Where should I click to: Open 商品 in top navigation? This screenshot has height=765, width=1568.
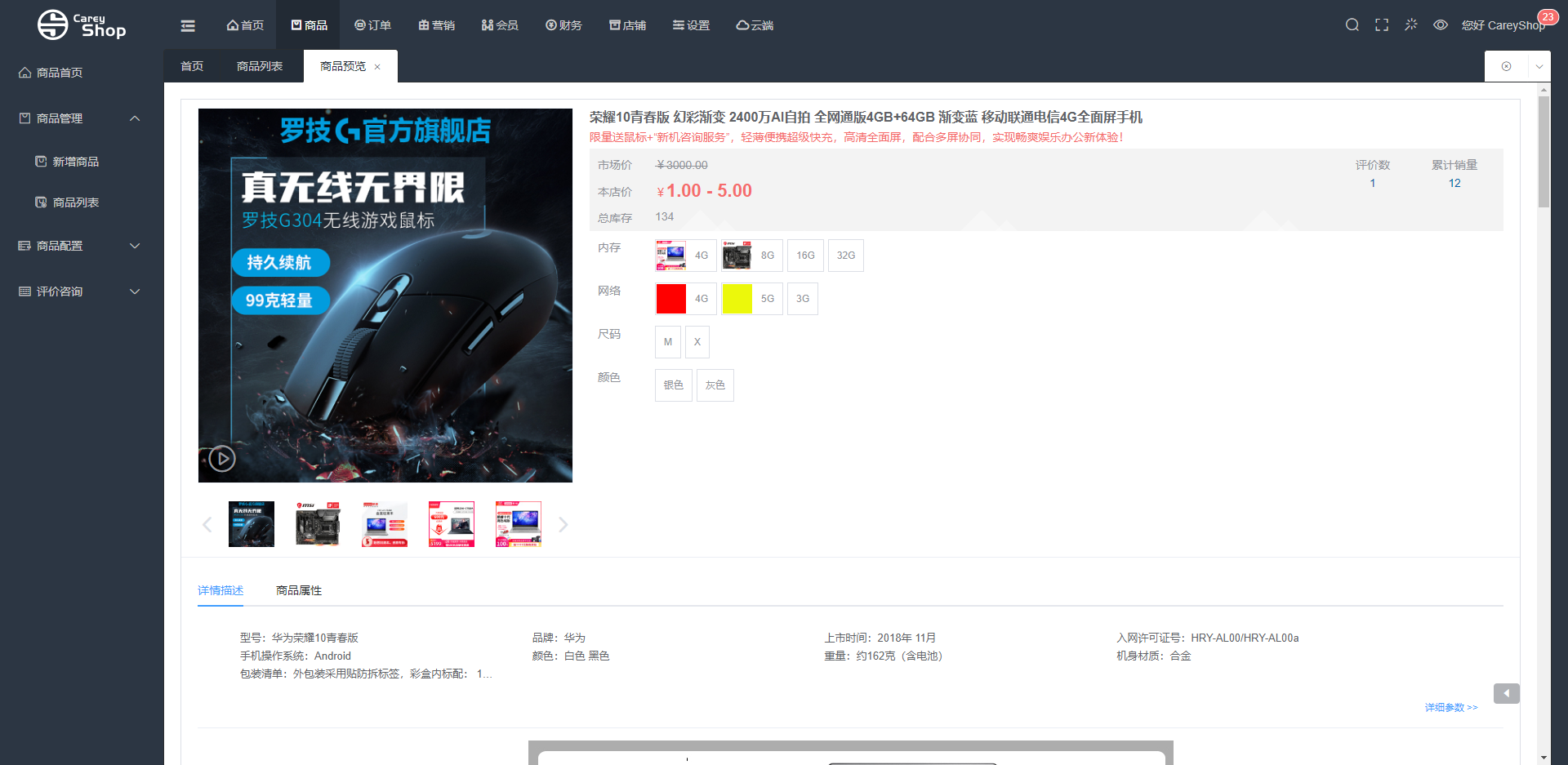[x=309, y=25]
